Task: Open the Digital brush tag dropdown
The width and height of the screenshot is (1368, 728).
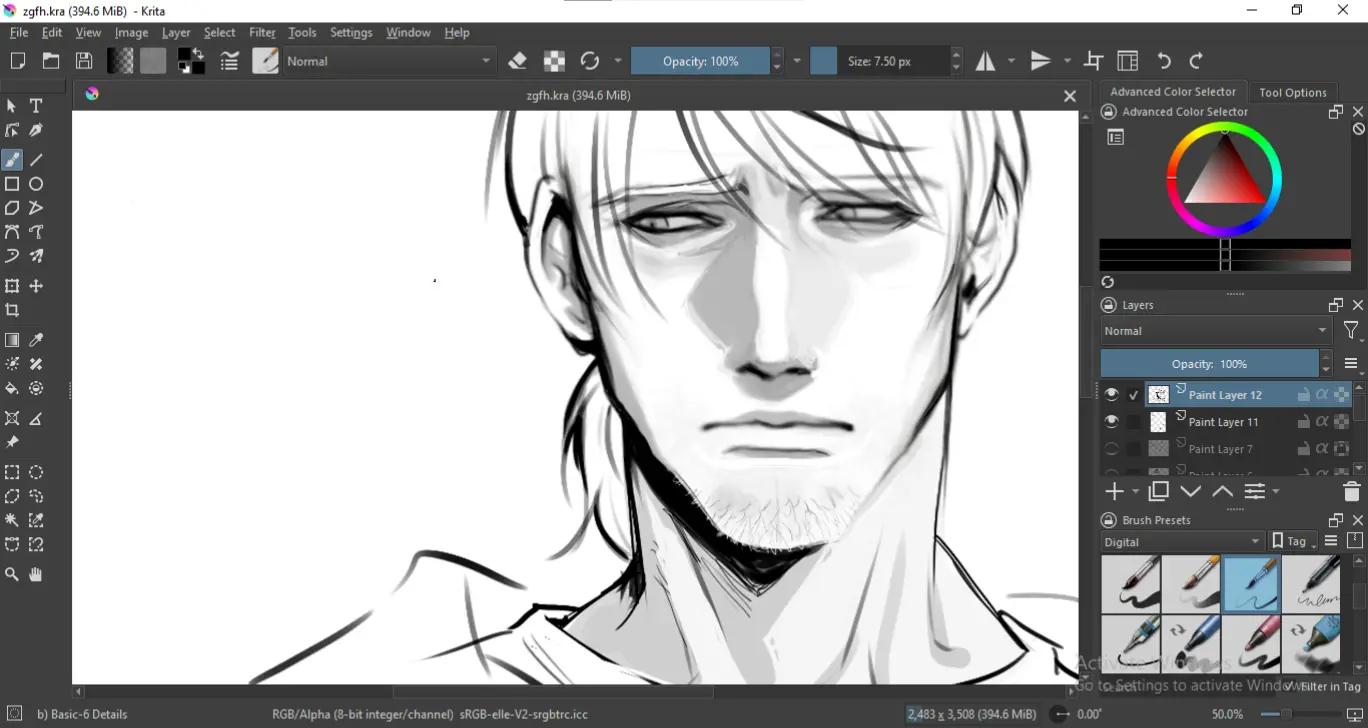Action: tap(1183, 542)
